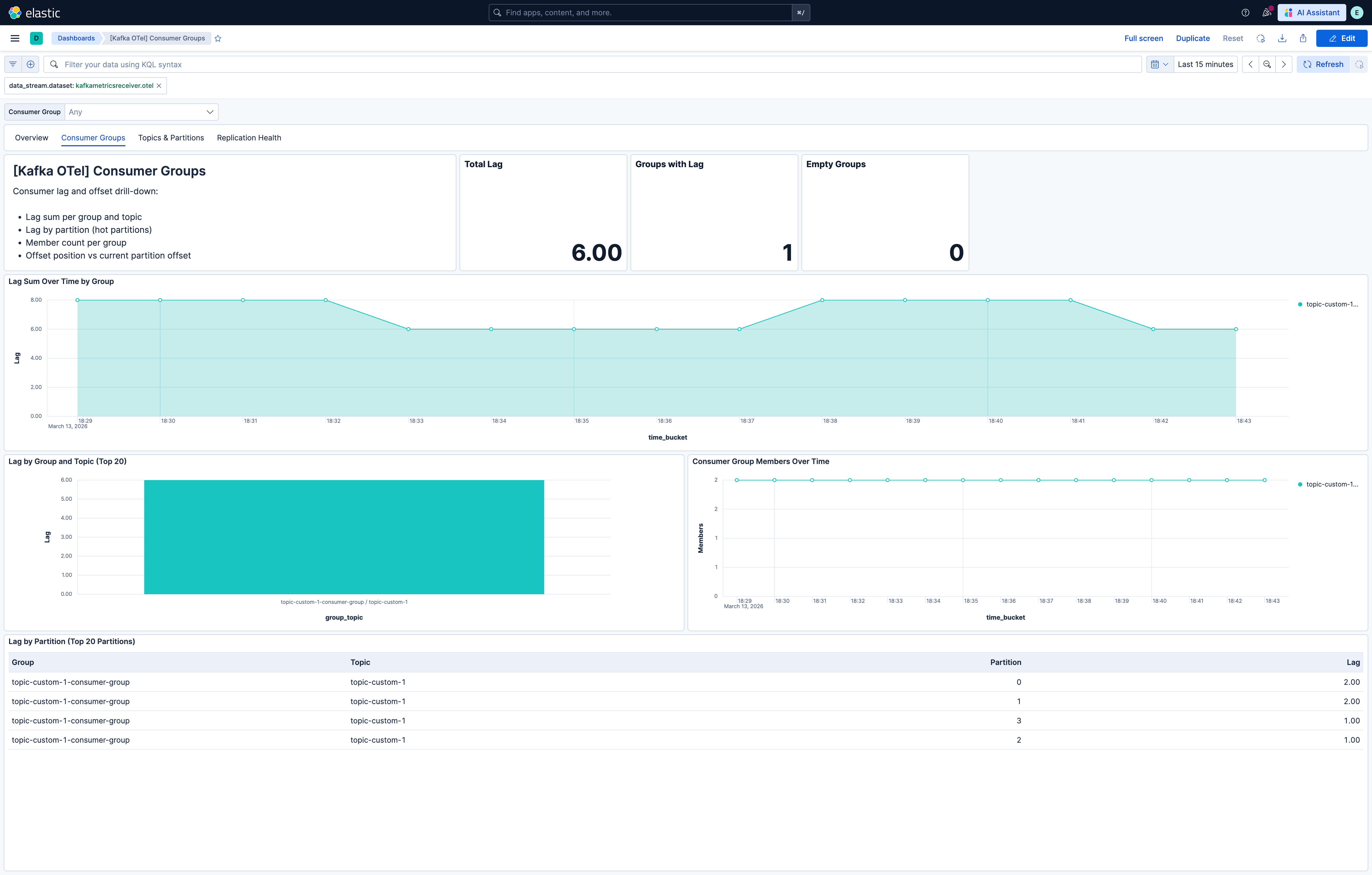Remove the data_stream.dataset filter pill
The height and width of the screenshot is (875, 1372).
(x=159, y=85)
